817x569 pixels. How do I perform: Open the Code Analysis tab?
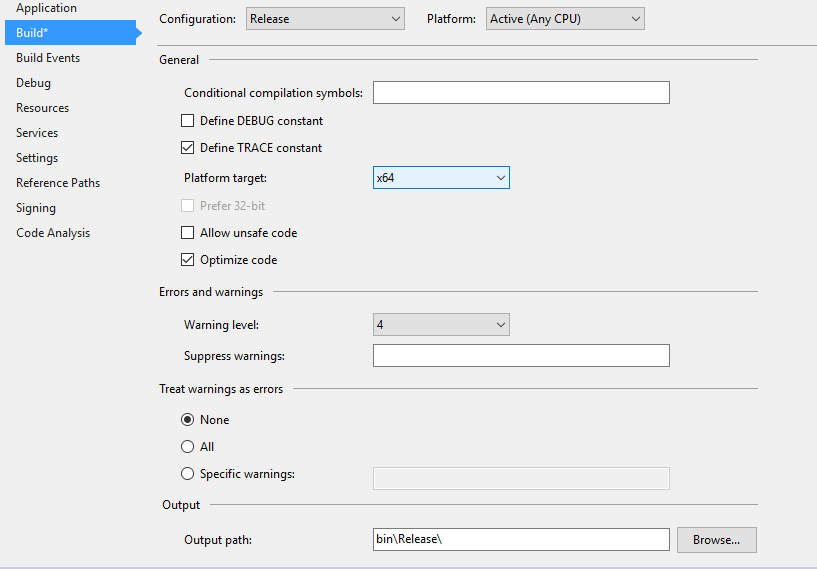coord(53,233)
